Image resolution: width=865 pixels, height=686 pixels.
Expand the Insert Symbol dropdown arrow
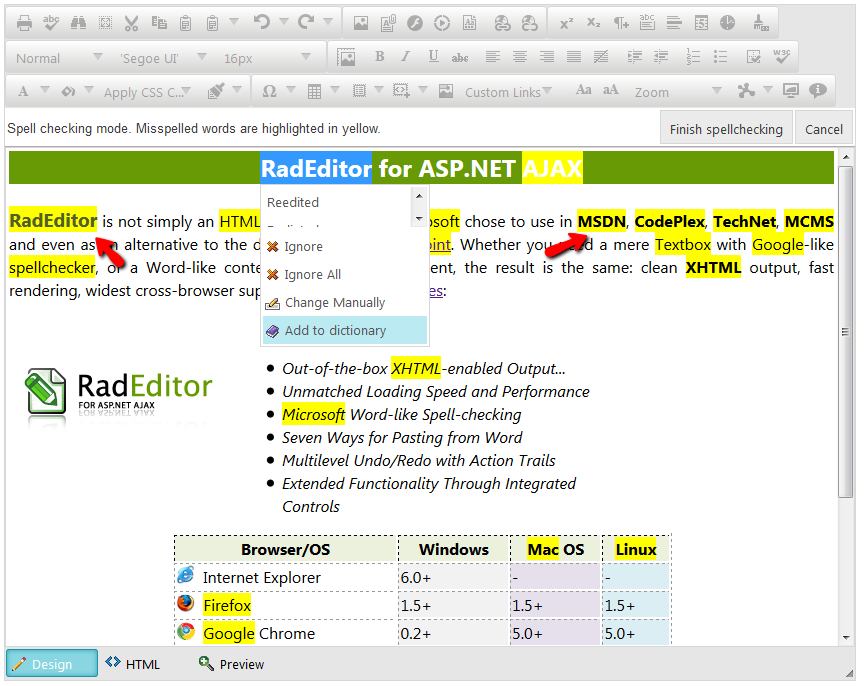pyautogui.click(x=291, y=90)
